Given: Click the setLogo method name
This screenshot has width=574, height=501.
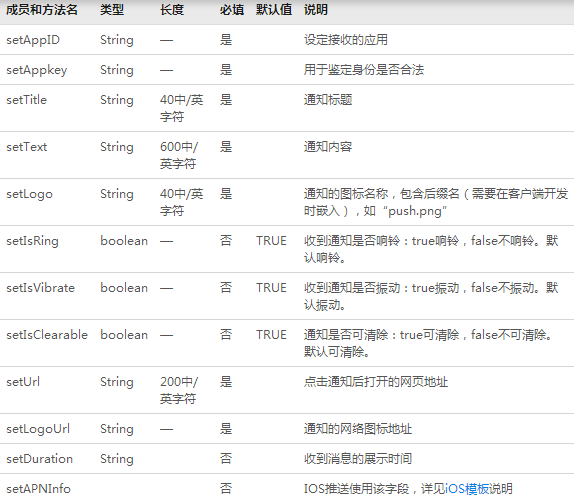Looking at the screenshot, I should click(x=29, y=194).
